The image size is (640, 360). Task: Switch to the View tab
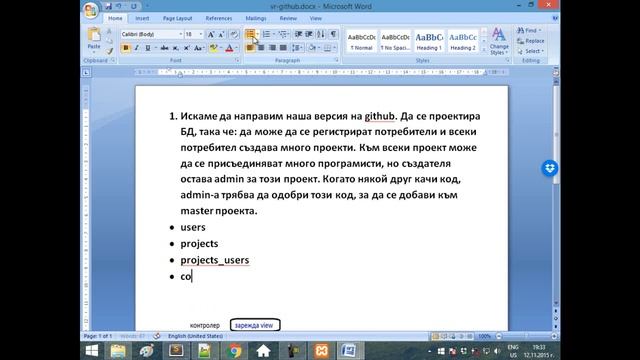coord(316,18)
